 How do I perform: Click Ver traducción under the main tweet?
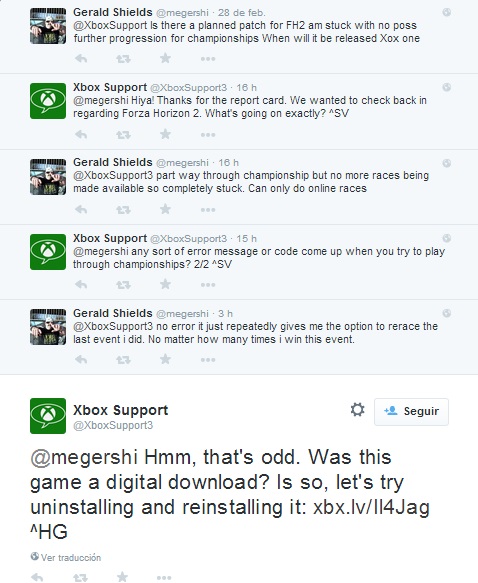pos(66,557)
